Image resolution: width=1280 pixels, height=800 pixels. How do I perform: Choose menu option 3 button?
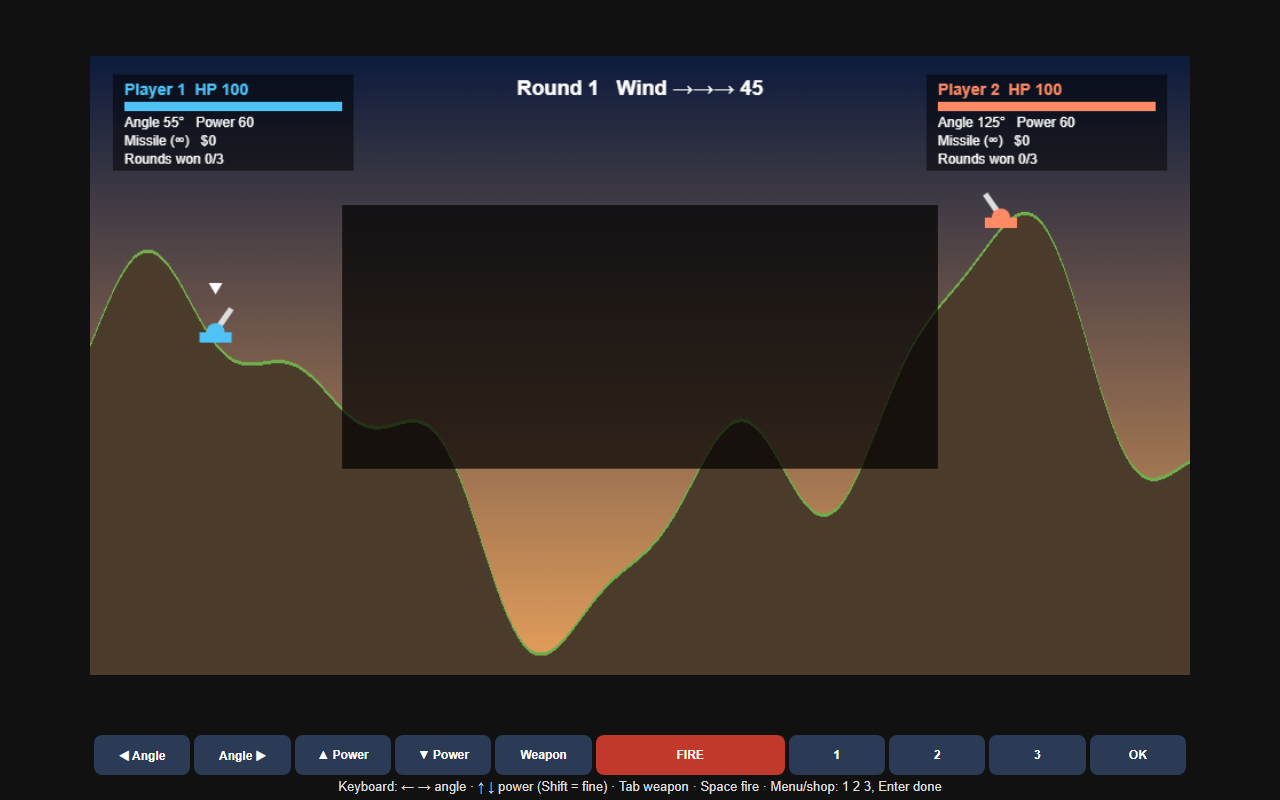pyautogui.click(x=1037, y=755)
